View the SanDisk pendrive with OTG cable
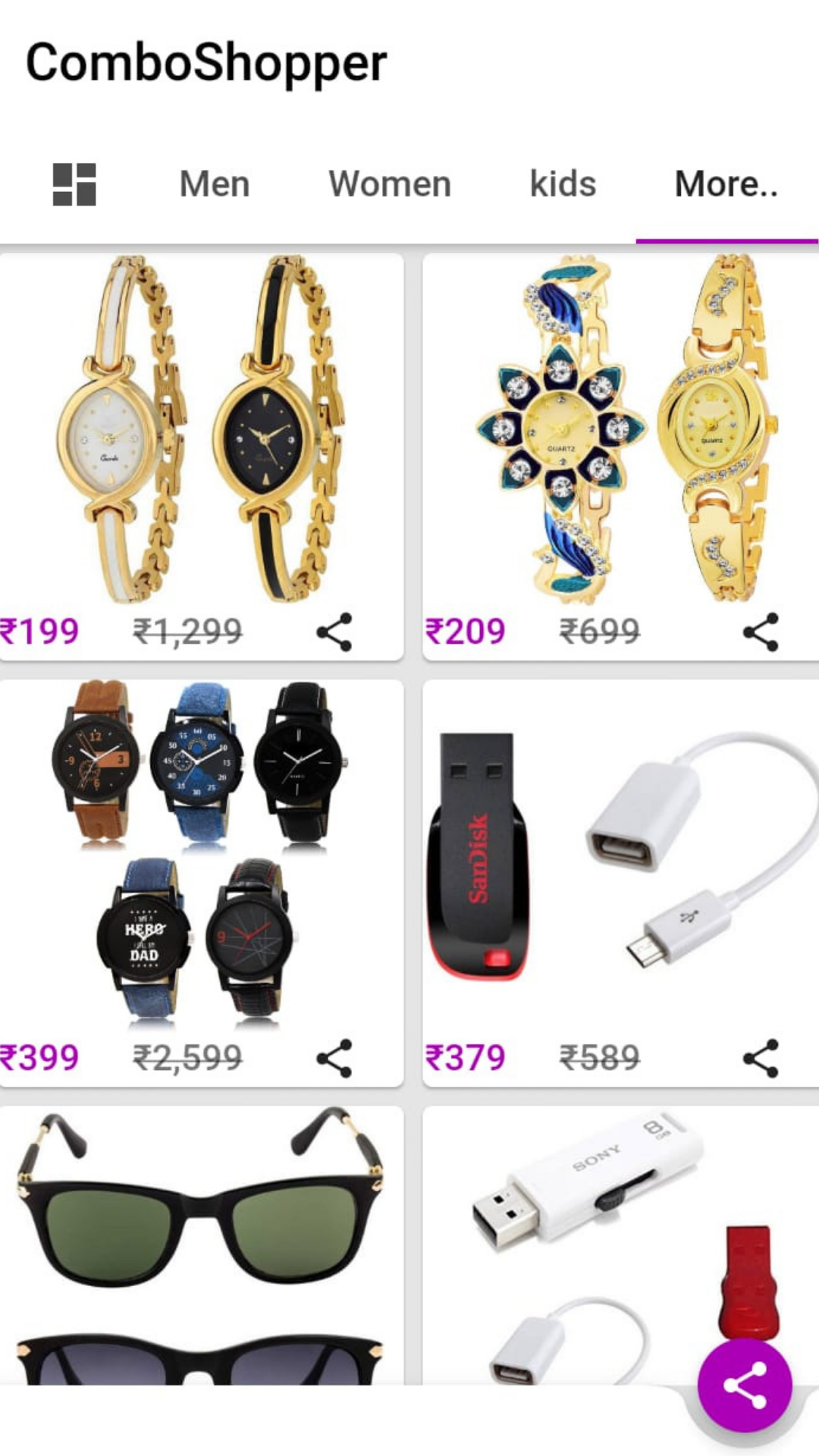 pos(622,855)
